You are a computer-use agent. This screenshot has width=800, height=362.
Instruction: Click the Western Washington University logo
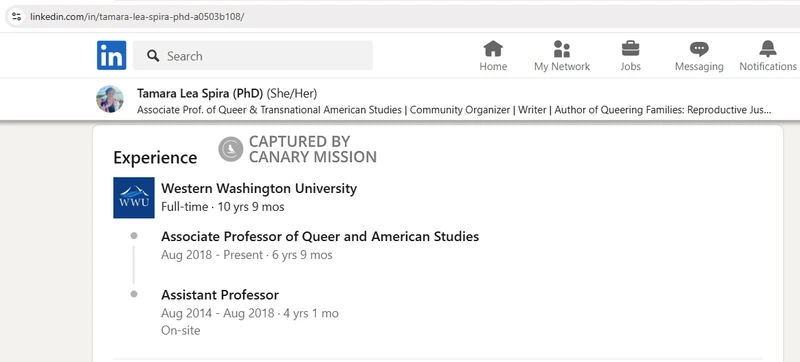[134, 198]
